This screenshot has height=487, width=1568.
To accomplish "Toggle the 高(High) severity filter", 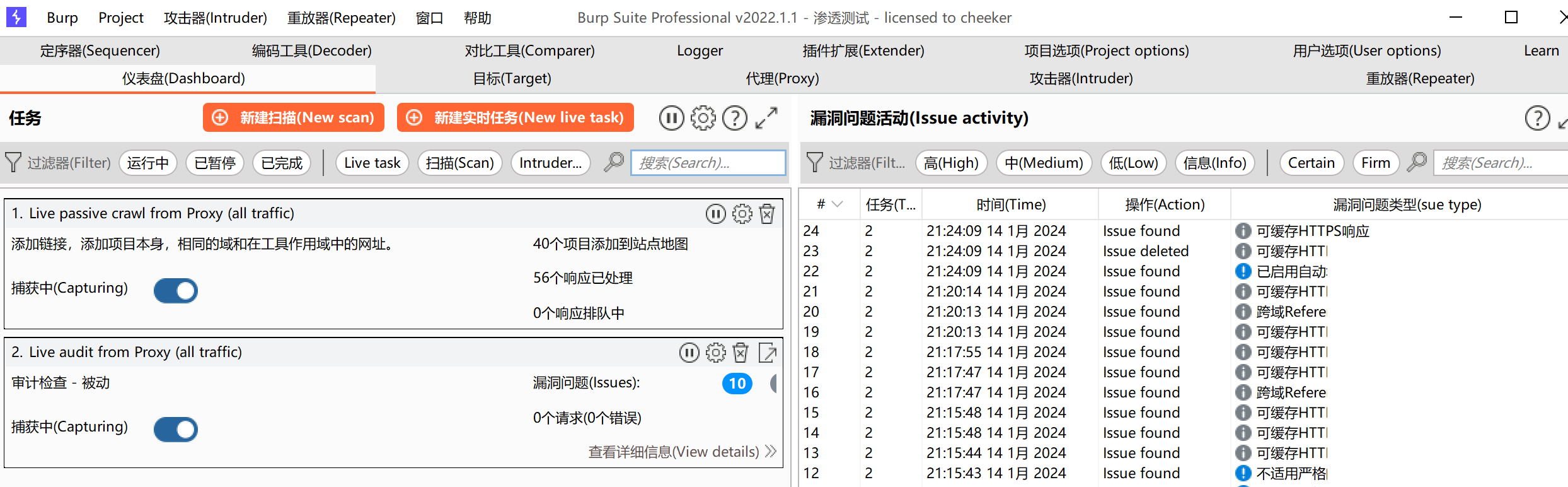I will 951,163.
